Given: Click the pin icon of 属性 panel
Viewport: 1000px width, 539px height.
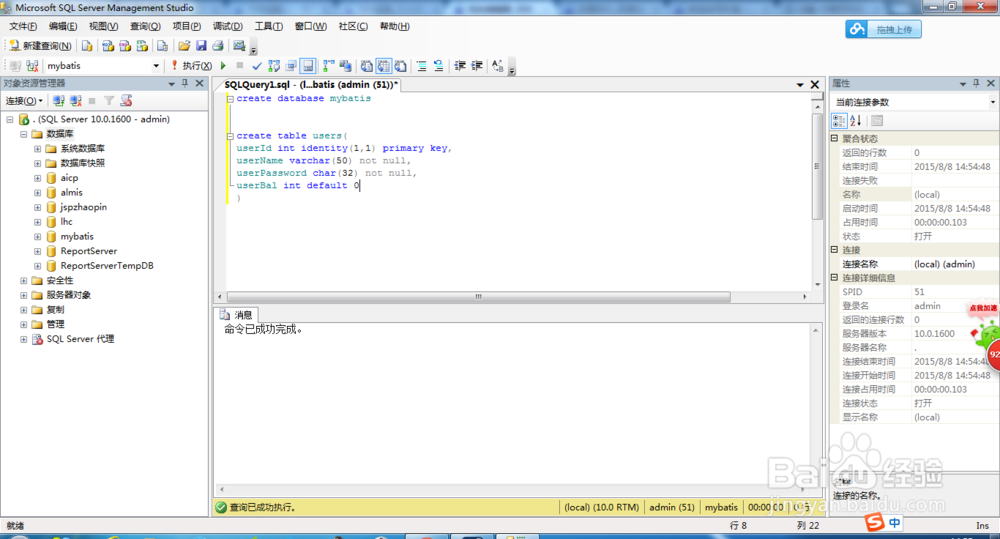Looking at the screenshot, I should coord(976,84).
